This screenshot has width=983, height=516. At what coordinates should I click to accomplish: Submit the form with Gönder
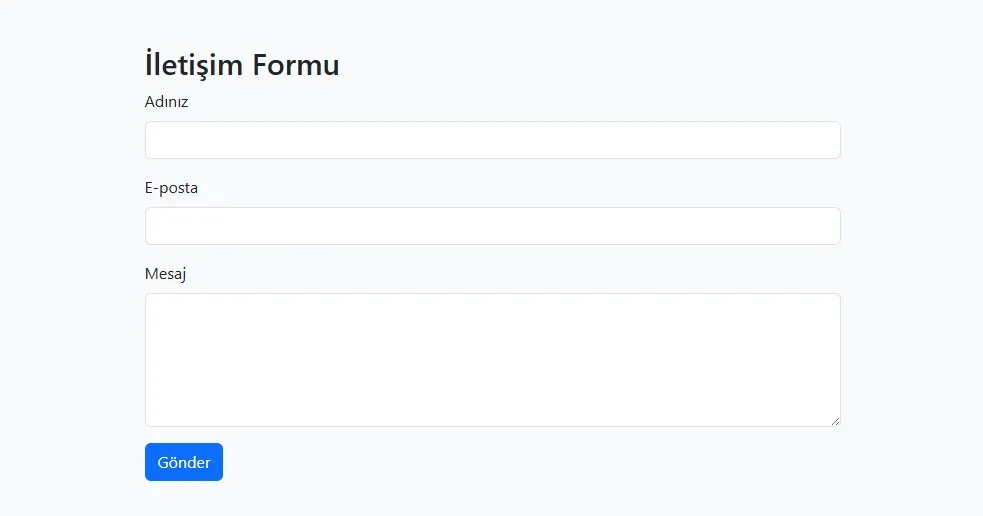pos(184,462)
